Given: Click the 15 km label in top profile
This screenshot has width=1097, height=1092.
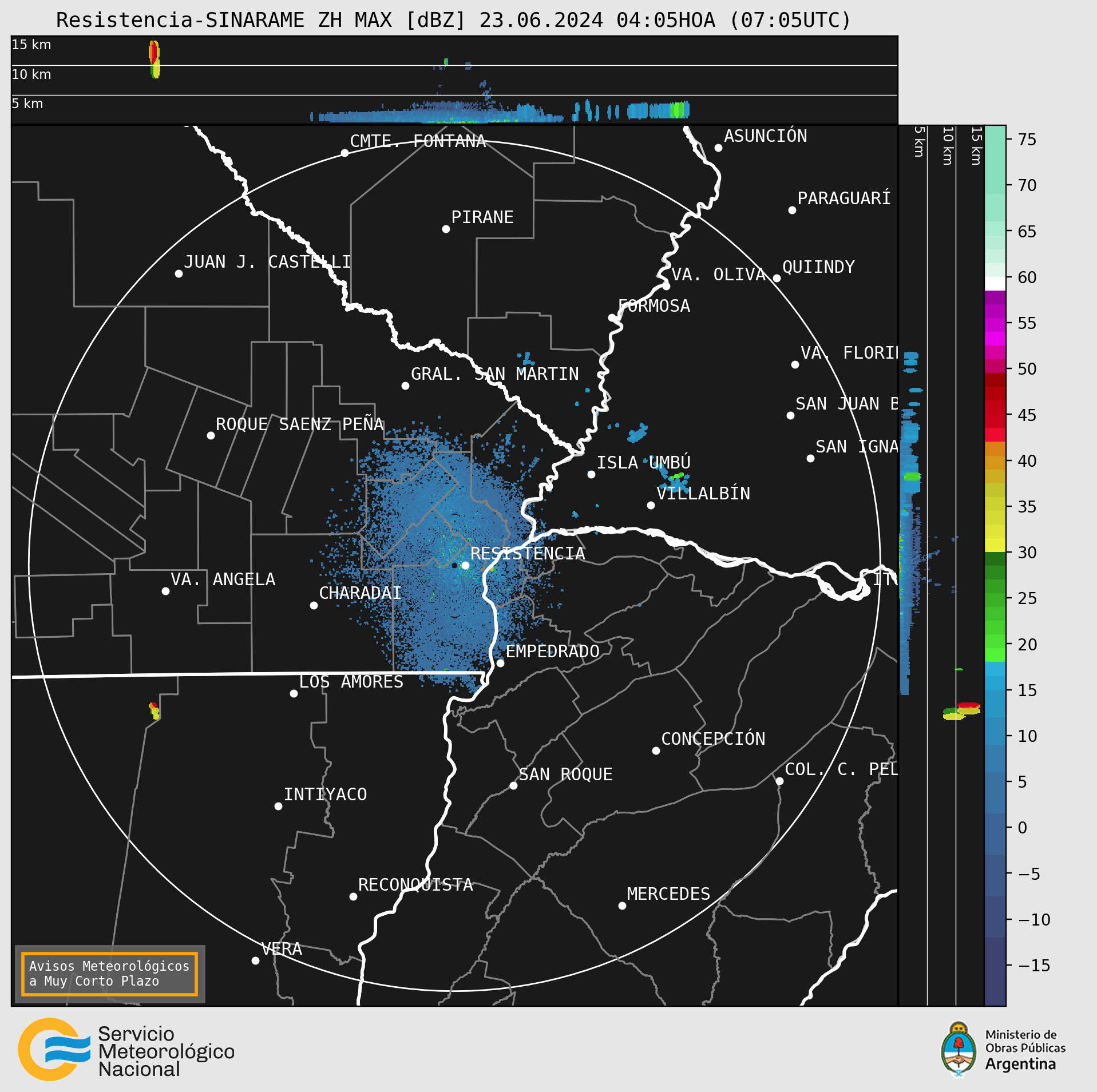Looking at the screenshot, I should [31, 45].
